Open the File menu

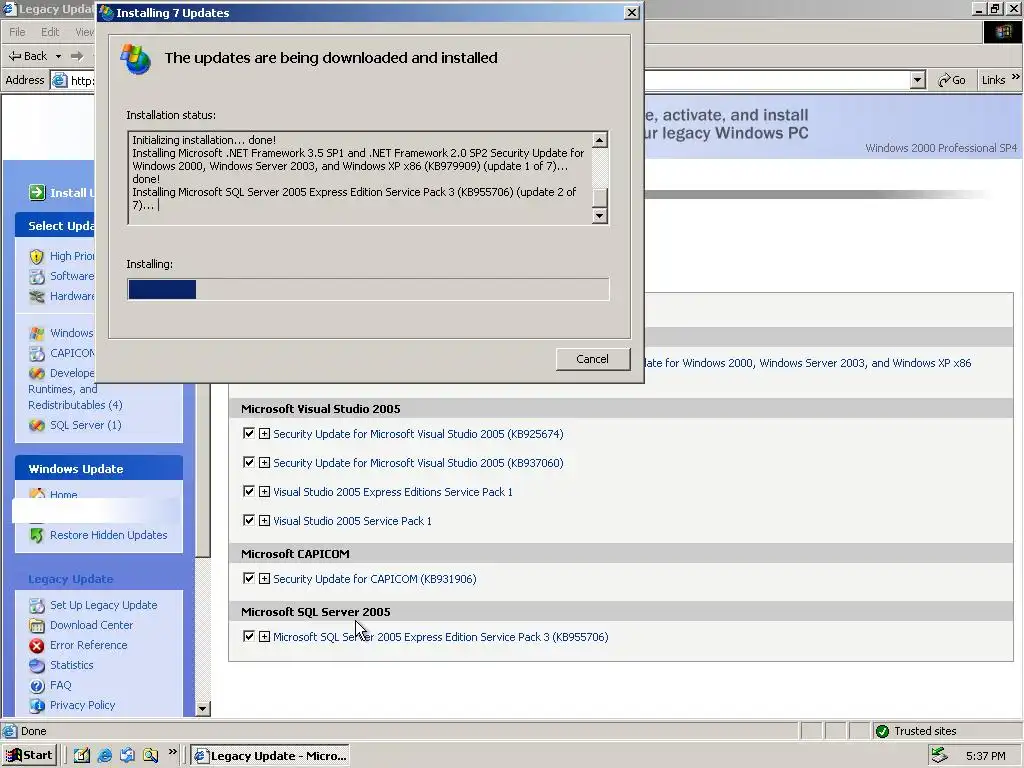pyautogui.click(x=17, y=32)
